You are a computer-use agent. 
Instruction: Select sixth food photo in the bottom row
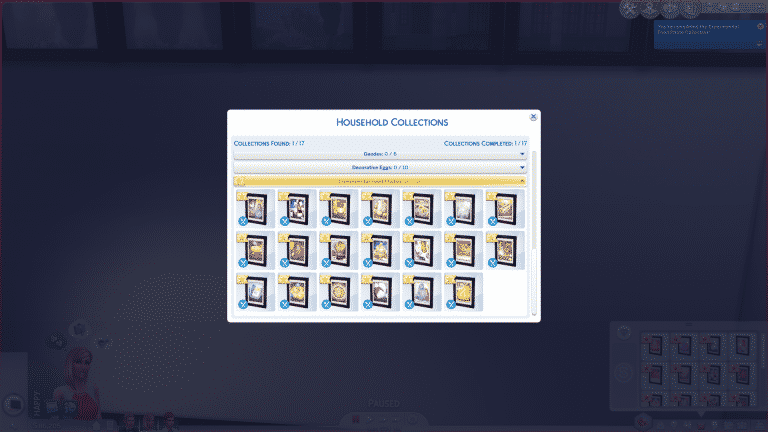tap(463, 292)
